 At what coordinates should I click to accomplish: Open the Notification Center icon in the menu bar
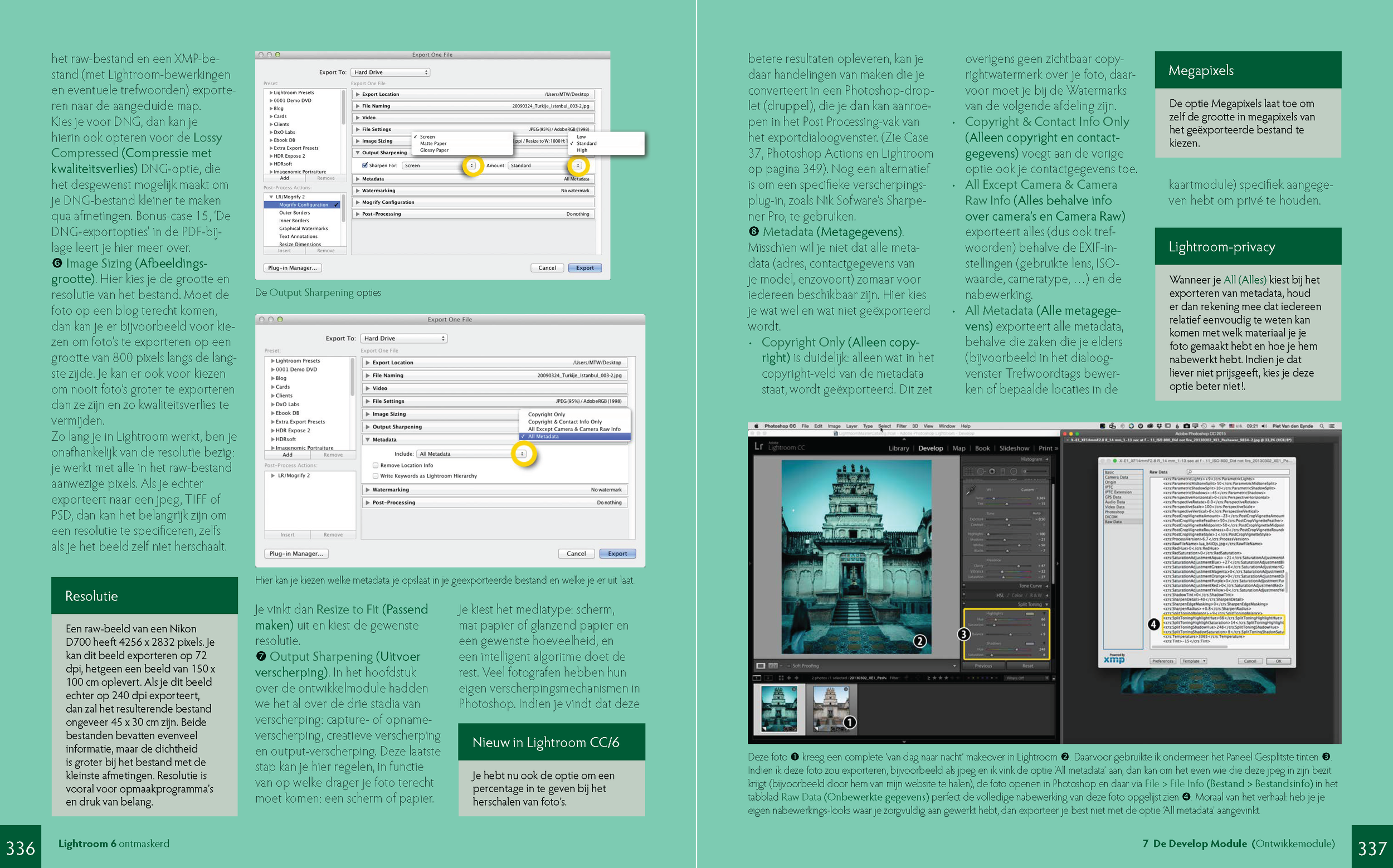pyautogui.click(x=1332, y=427)
